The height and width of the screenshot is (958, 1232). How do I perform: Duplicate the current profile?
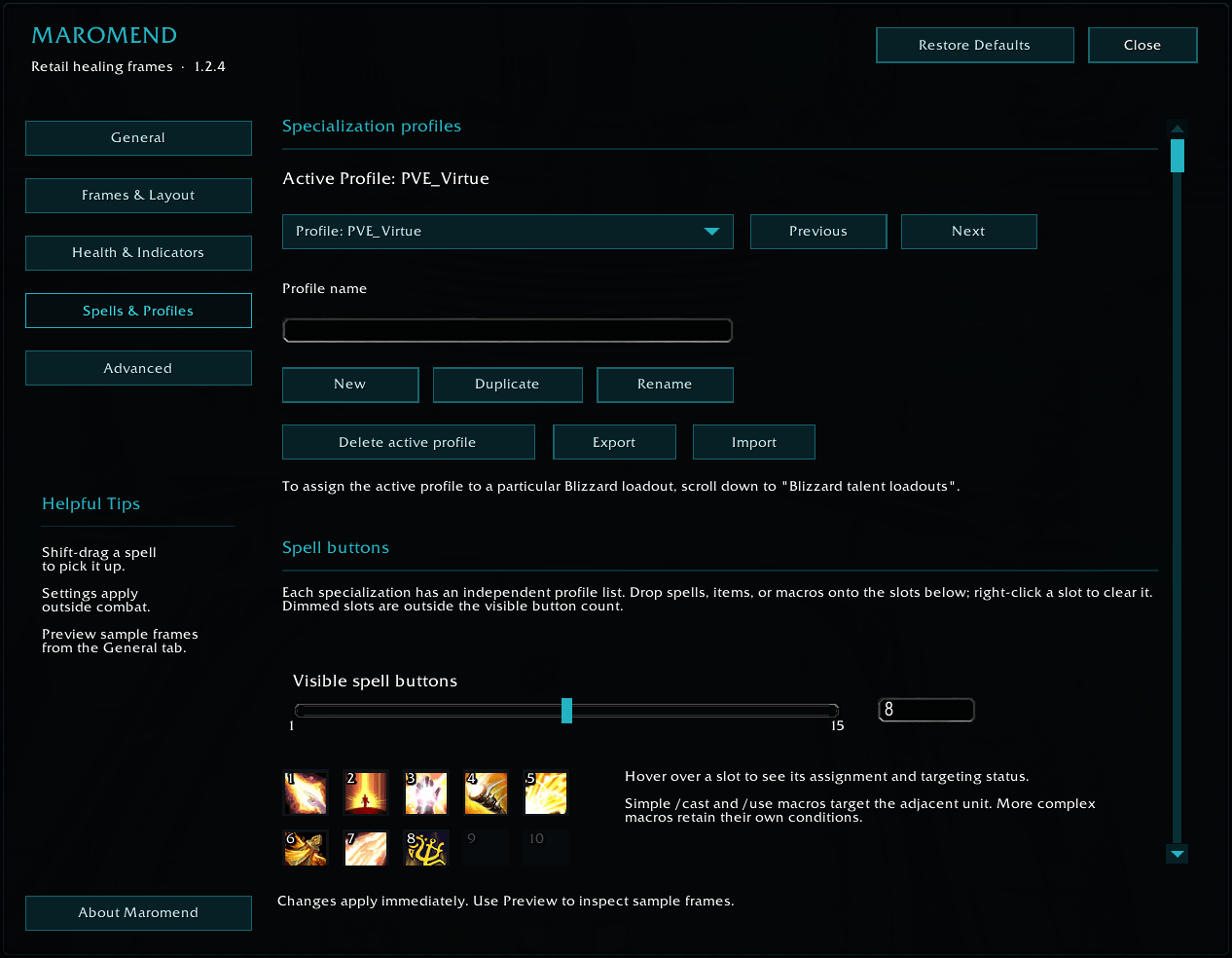pos(508,385)
